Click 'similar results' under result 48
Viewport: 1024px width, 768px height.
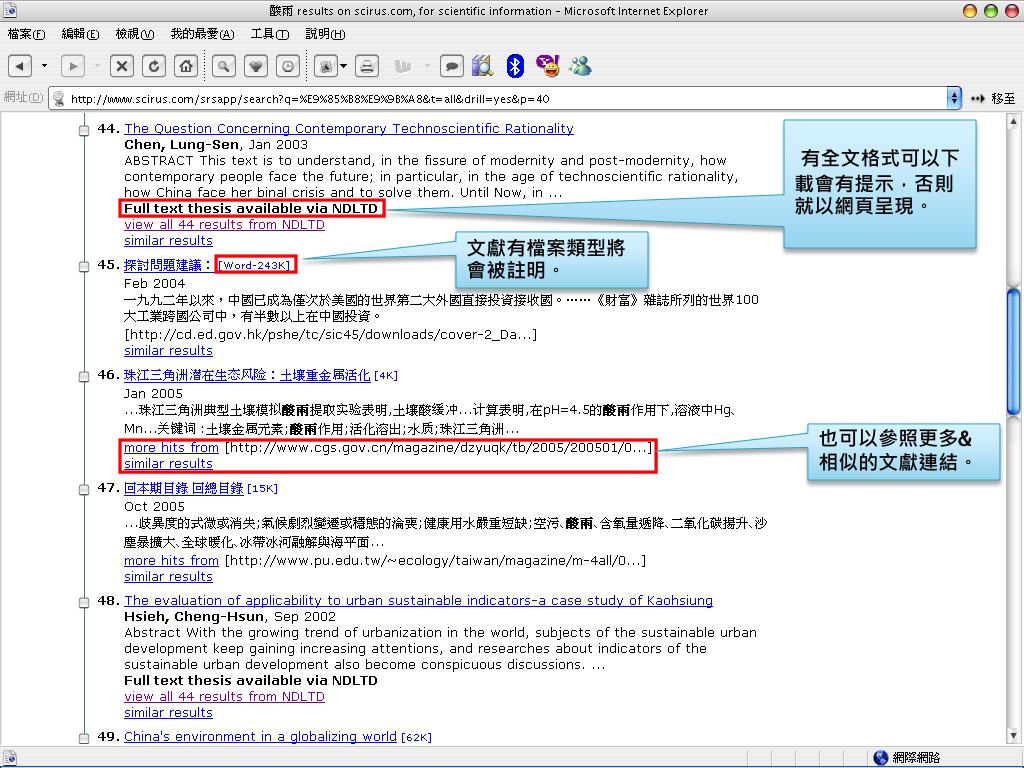(168, 713)
